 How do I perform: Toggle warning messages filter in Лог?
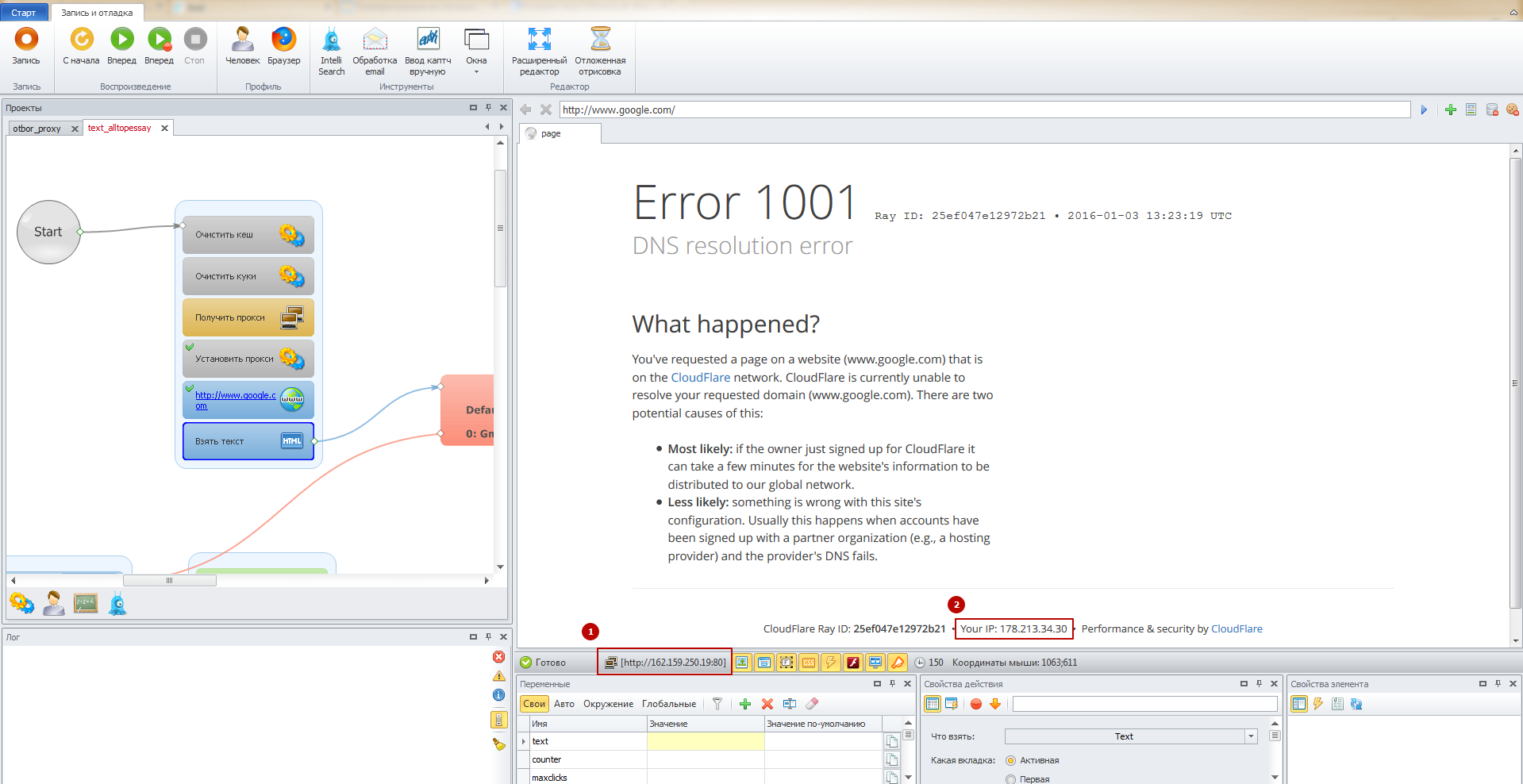498,676
